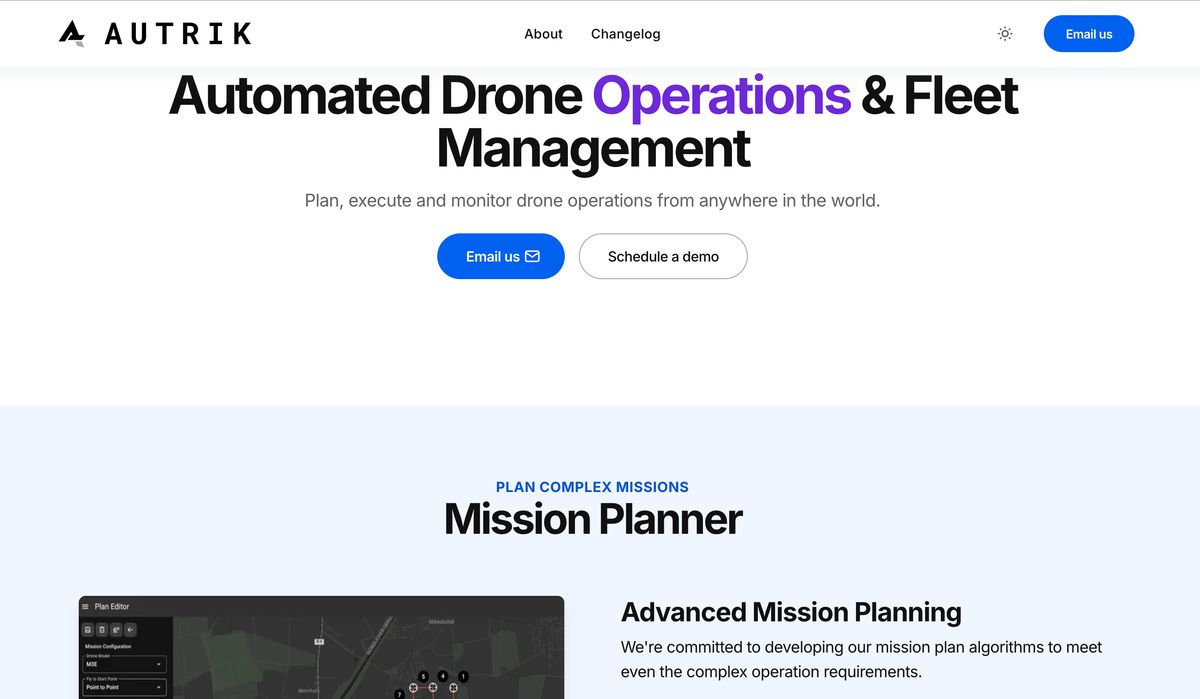Viewport: 1200px width, 699px height.
Task: Select waypoint marker 5 on the map
Action: coord(423,677)
